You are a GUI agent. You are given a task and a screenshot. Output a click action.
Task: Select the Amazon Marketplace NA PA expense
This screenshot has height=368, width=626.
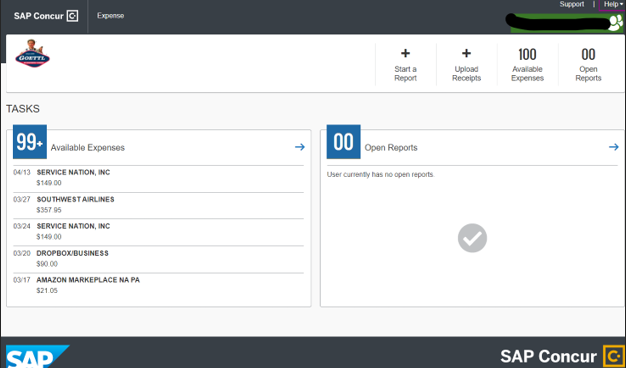click(x=158, y=286)
